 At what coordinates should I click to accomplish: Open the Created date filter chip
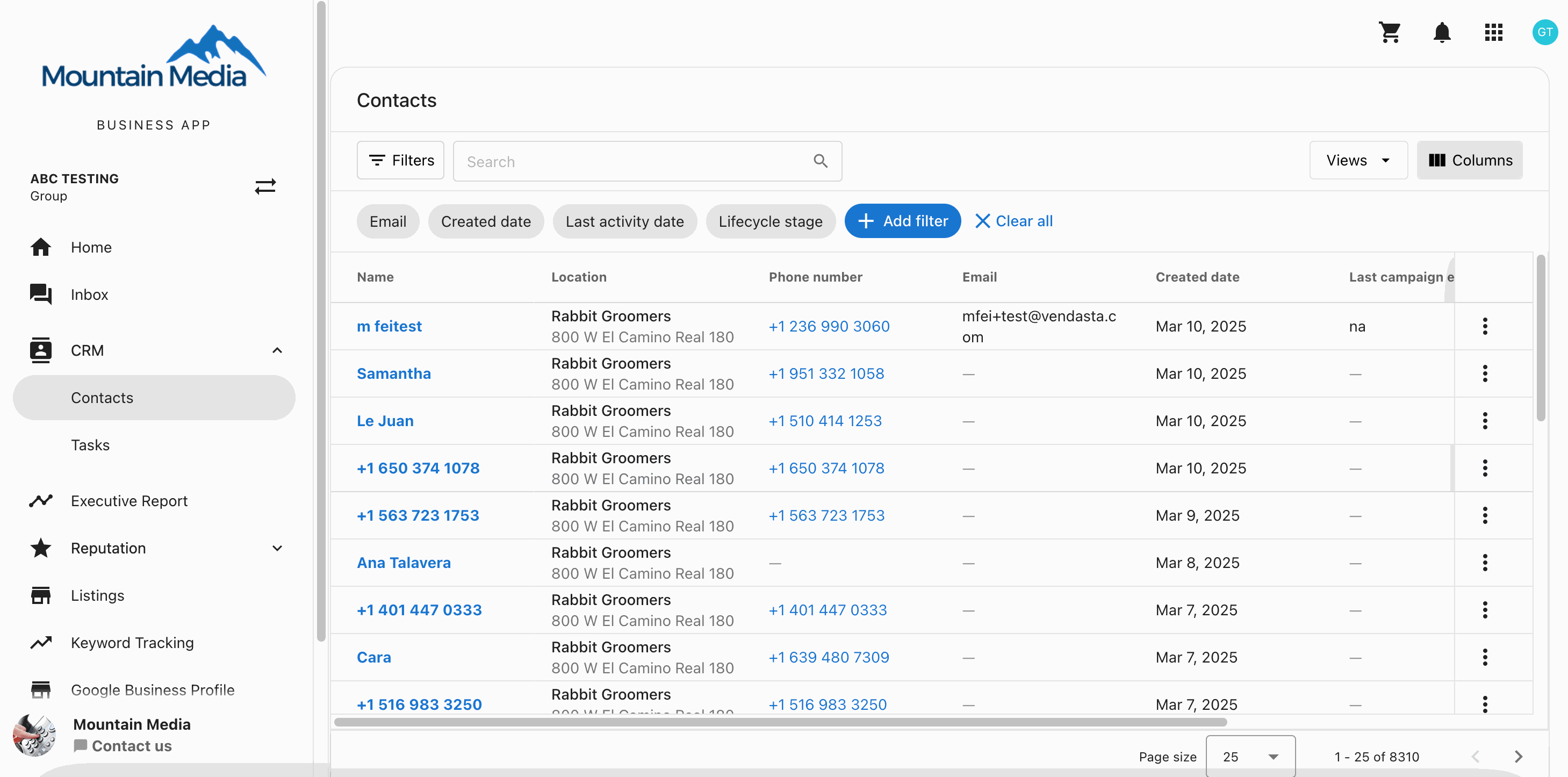[485, 221]
